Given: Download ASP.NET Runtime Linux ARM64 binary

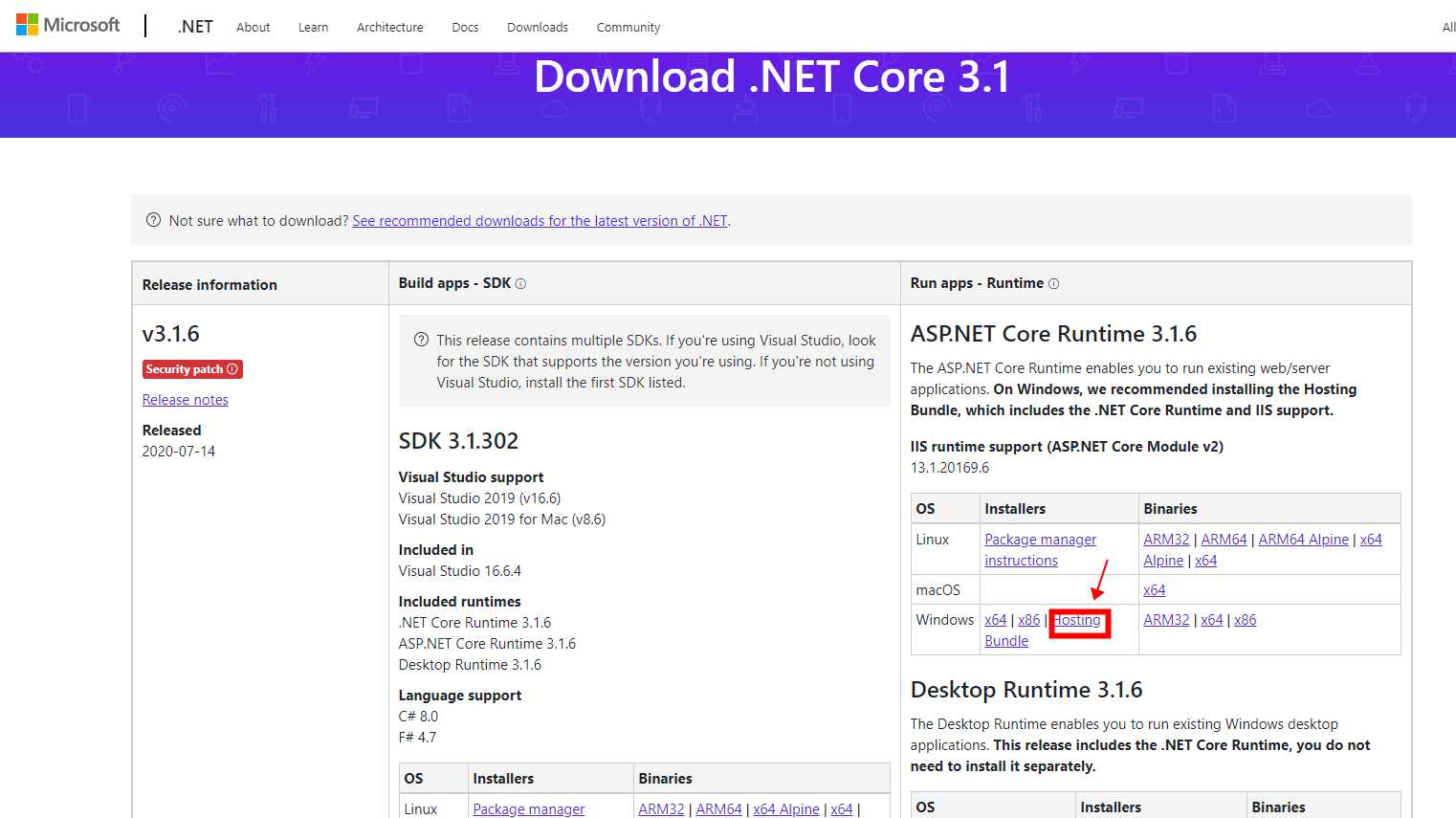Looking at the screenshot, I should pos(1224,540).
